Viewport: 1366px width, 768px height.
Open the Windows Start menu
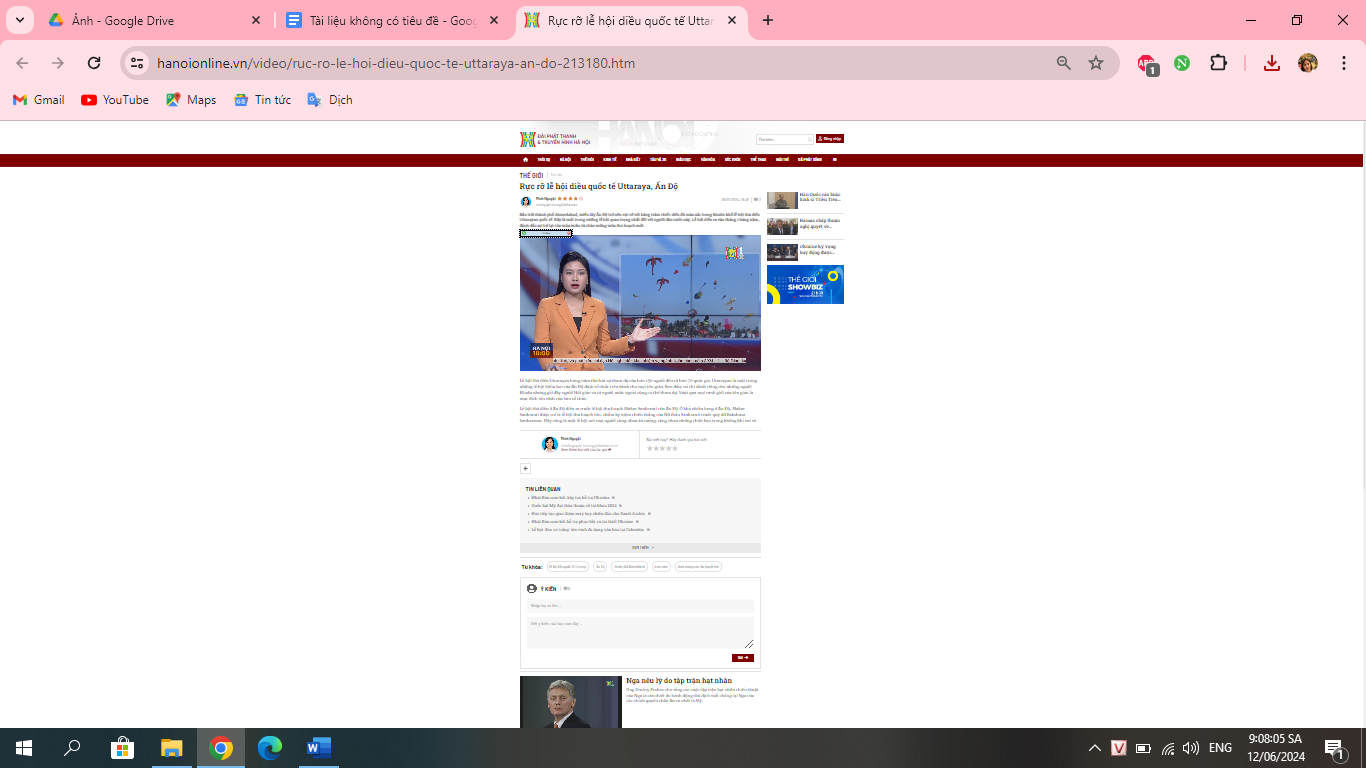[x=24, y=748]
